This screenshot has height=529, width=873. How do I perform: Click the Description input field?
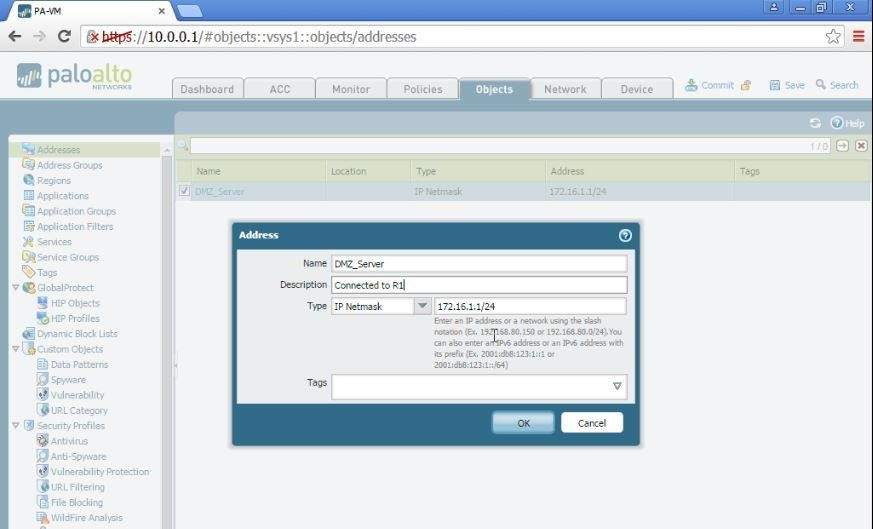pos(479,285)
